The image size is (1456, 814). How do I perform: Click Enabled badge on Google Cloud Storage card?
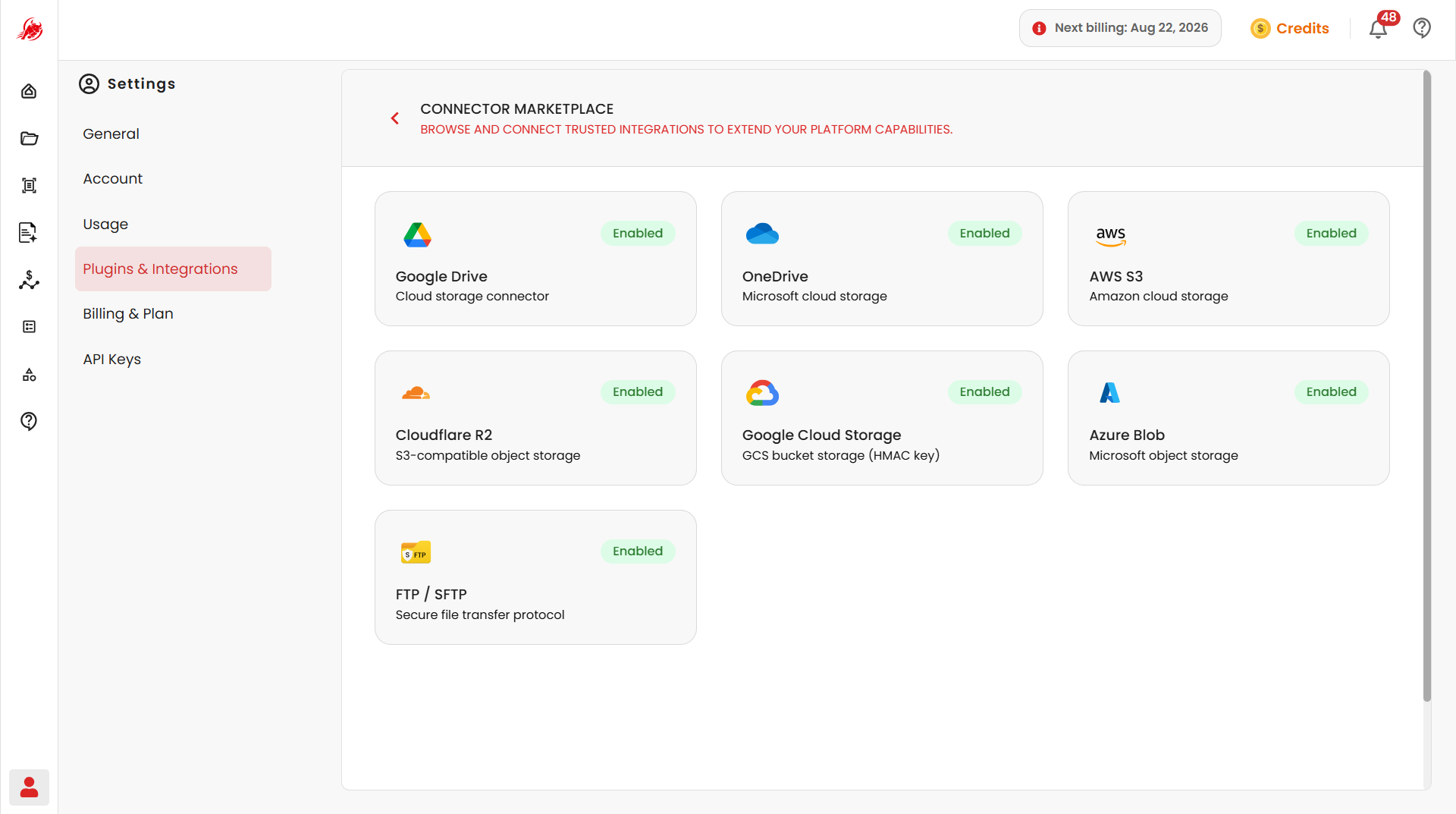984,392
